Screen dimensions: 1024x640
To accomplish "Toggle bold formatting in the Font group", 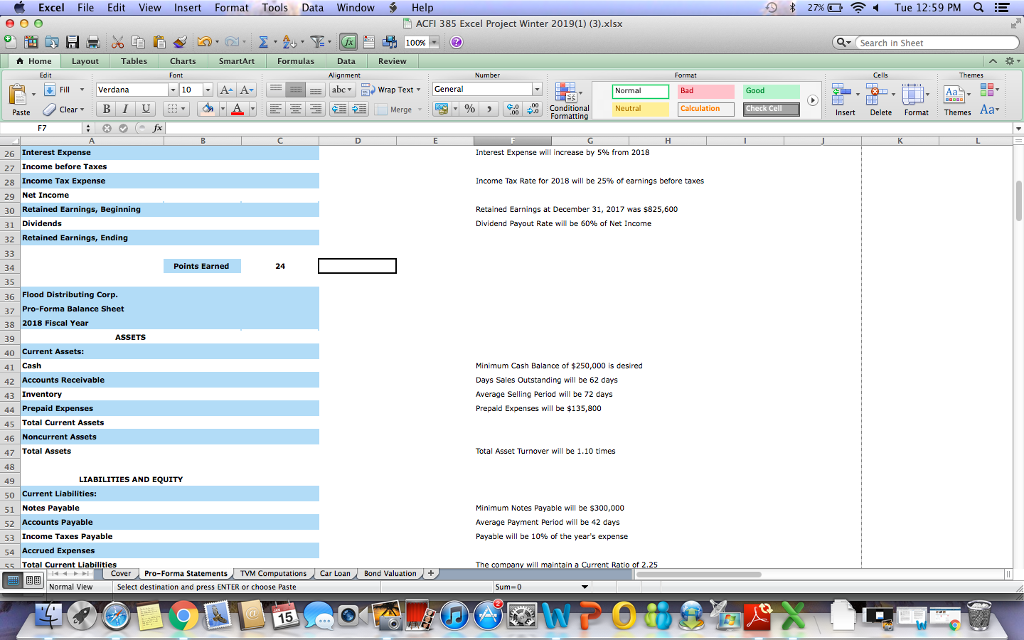I will pos(104,108).
